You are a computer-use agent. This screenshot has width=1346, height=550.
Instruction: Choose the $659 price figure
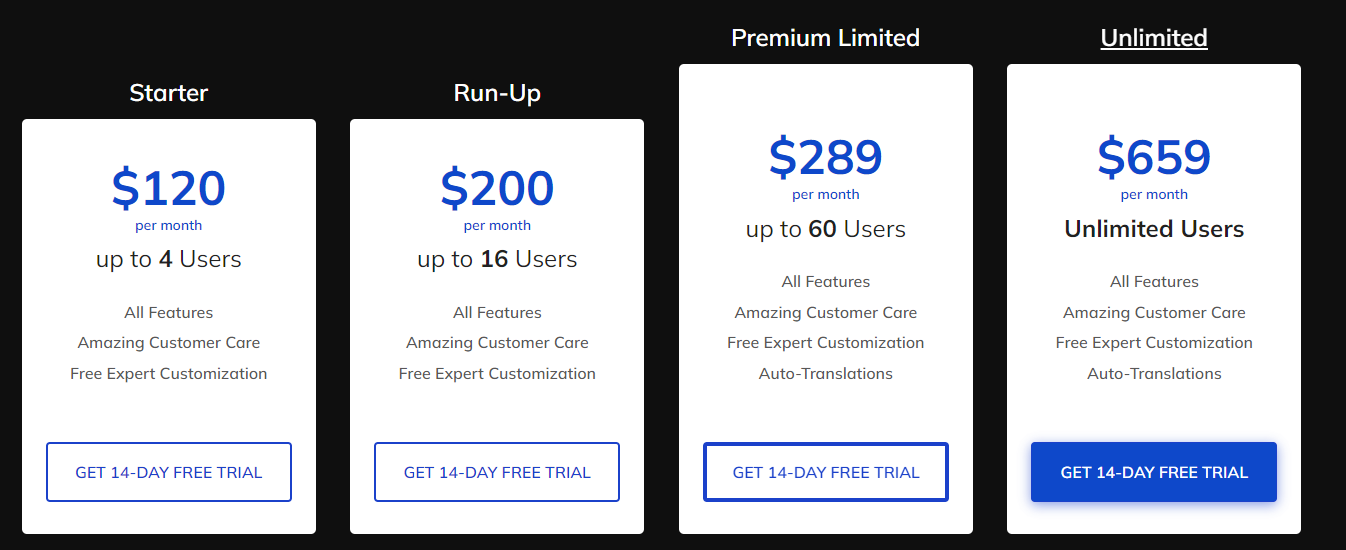point(1154,157)
